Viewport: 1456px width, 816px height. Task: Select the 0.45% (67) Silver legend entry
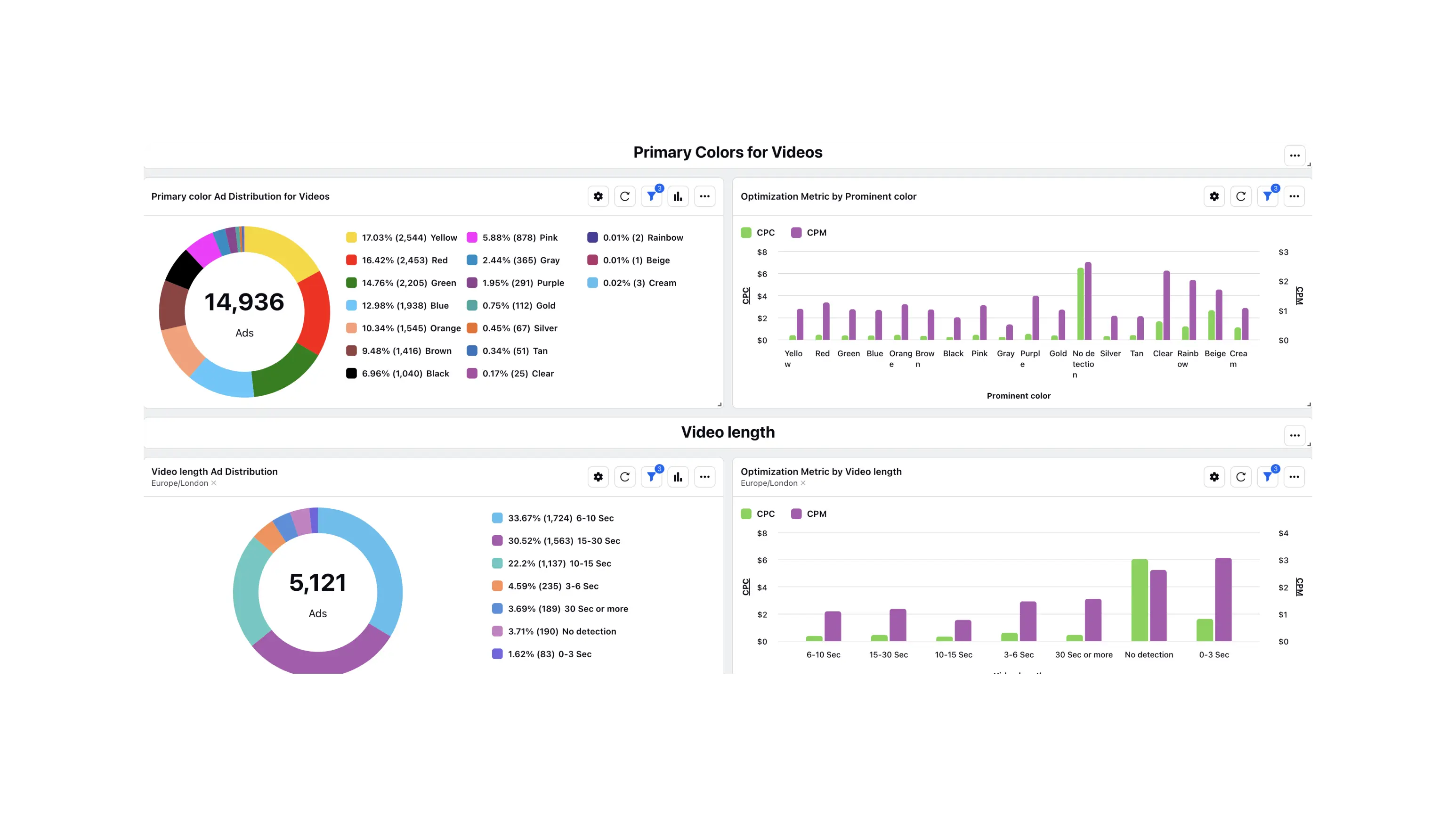[x=512, y=328]
